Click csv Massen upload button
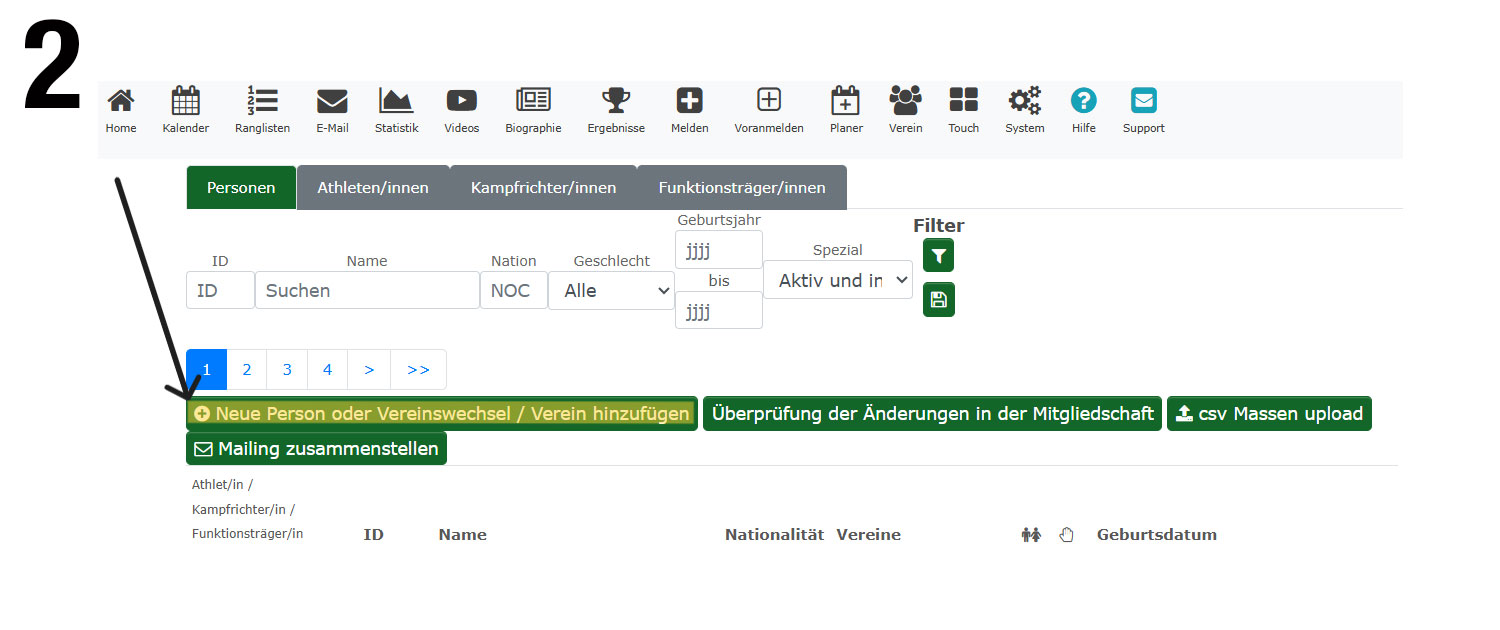 click(1268, 414)
